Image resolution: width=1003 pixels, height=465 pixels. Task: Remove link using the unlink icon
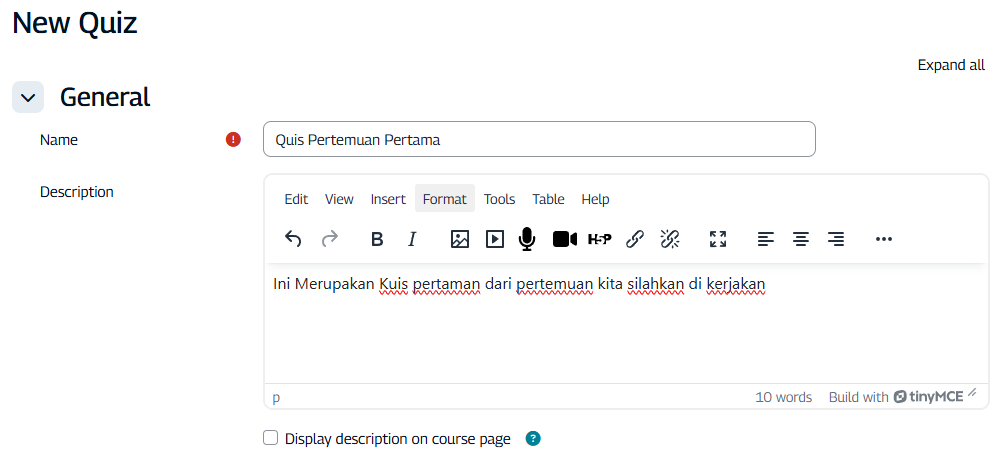670,239
